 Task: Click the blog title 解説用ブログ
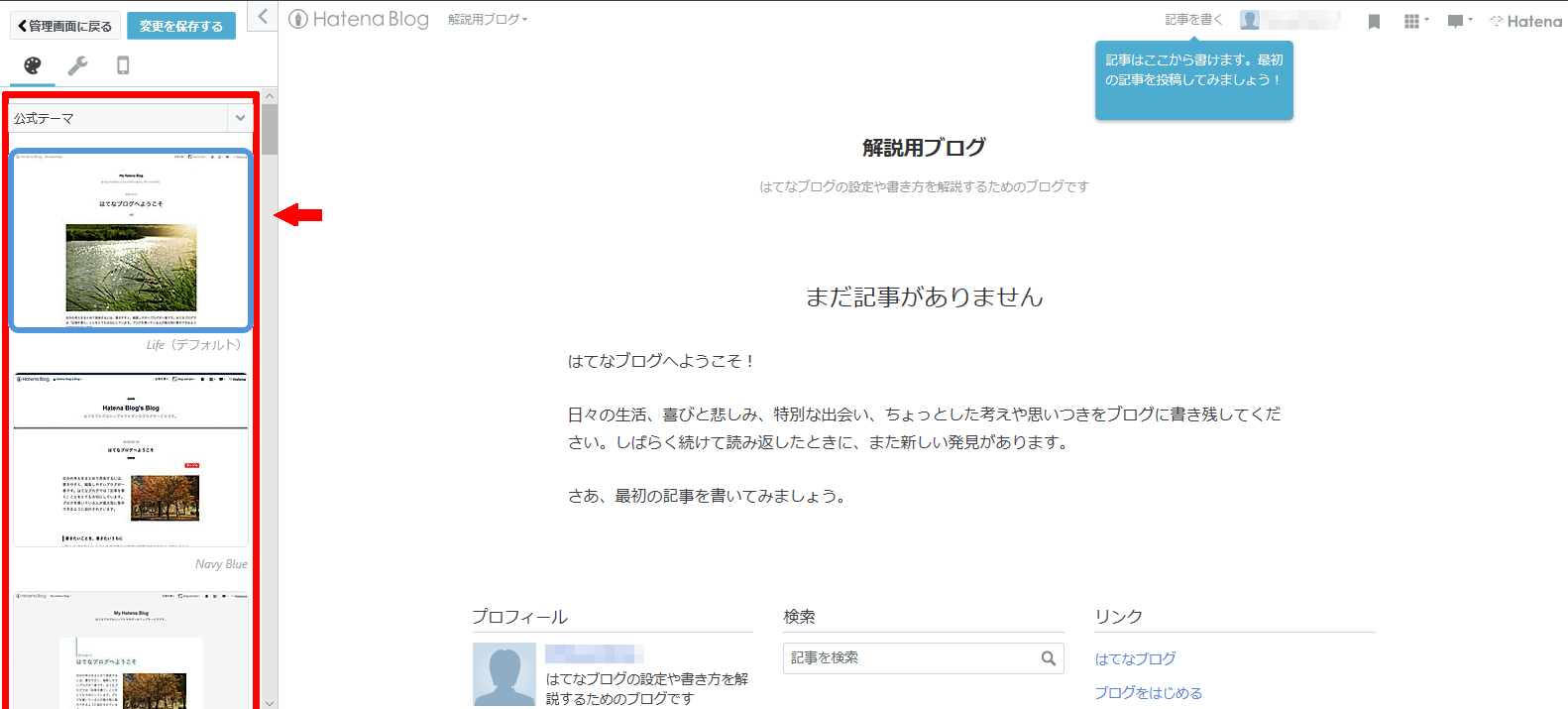924,148
